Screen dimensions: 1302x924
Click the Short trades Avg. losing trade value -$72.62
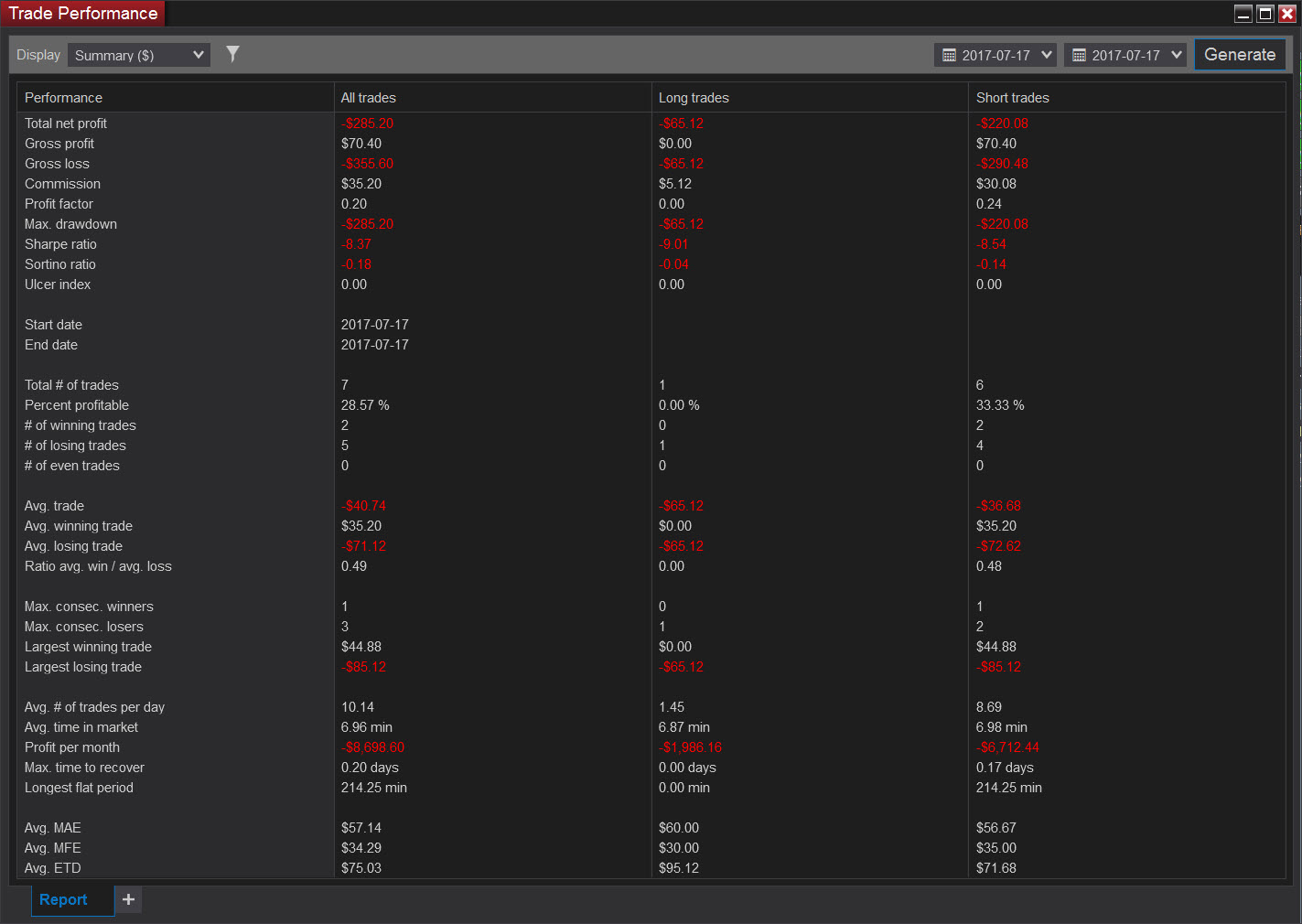(x=999, y=546)
